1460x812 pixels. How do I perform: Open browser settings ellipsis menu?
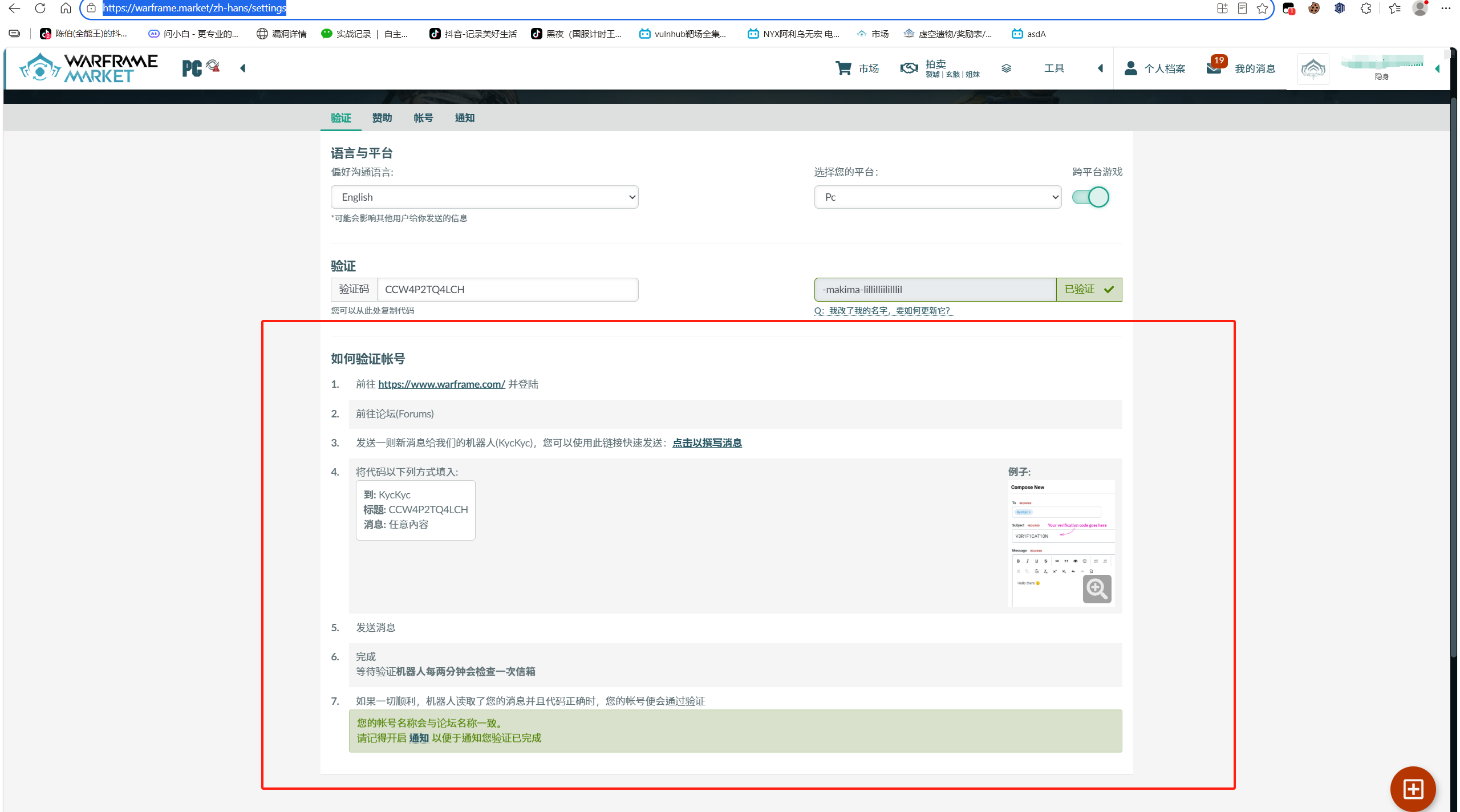pos(1446,9)
